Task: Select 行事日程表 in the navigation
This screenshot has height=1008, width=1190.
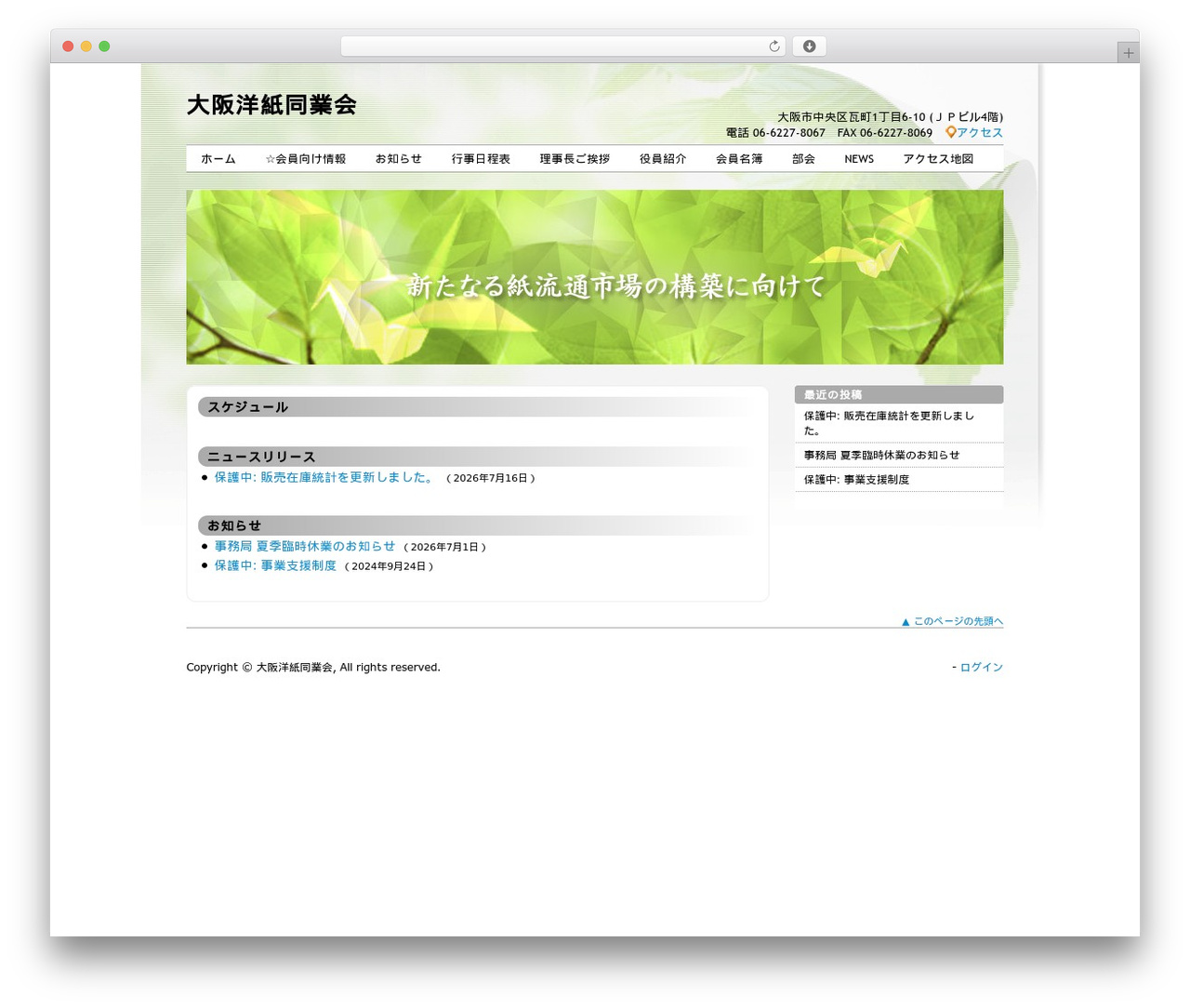Action: pyautogui.click(x=481, y=159)
